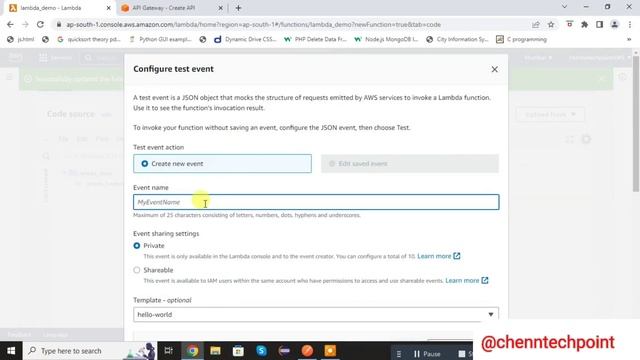Pause the screen recording

[x=427, y=353]
